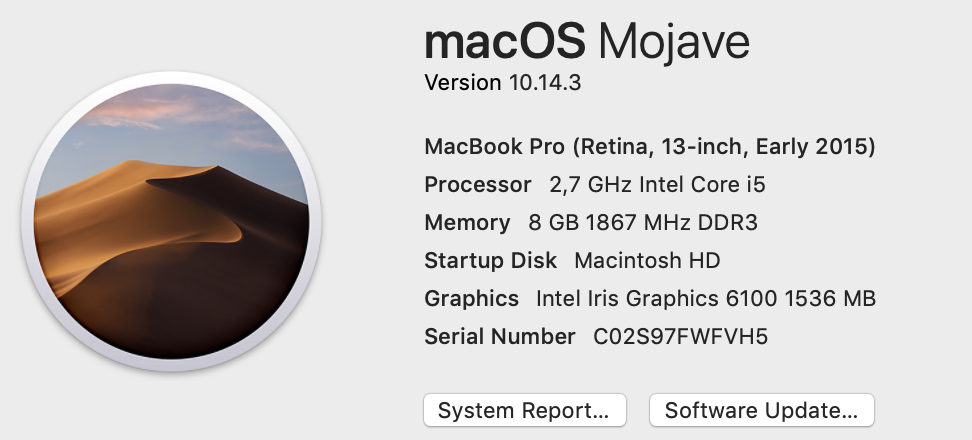Image resolution: width=972 pixels, height=440 pixels.
Task: Click the MacBook Pro model name line
Action: [650, 147]
